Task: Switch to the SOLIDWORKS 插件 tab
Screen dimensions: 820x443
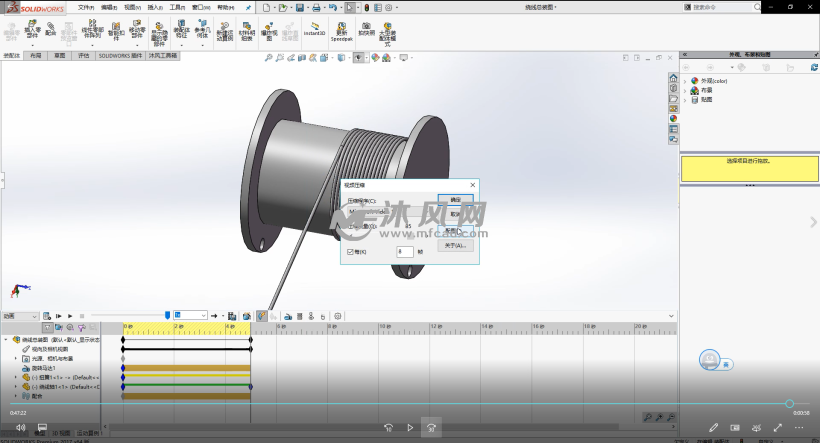Action: coord(119,56)
